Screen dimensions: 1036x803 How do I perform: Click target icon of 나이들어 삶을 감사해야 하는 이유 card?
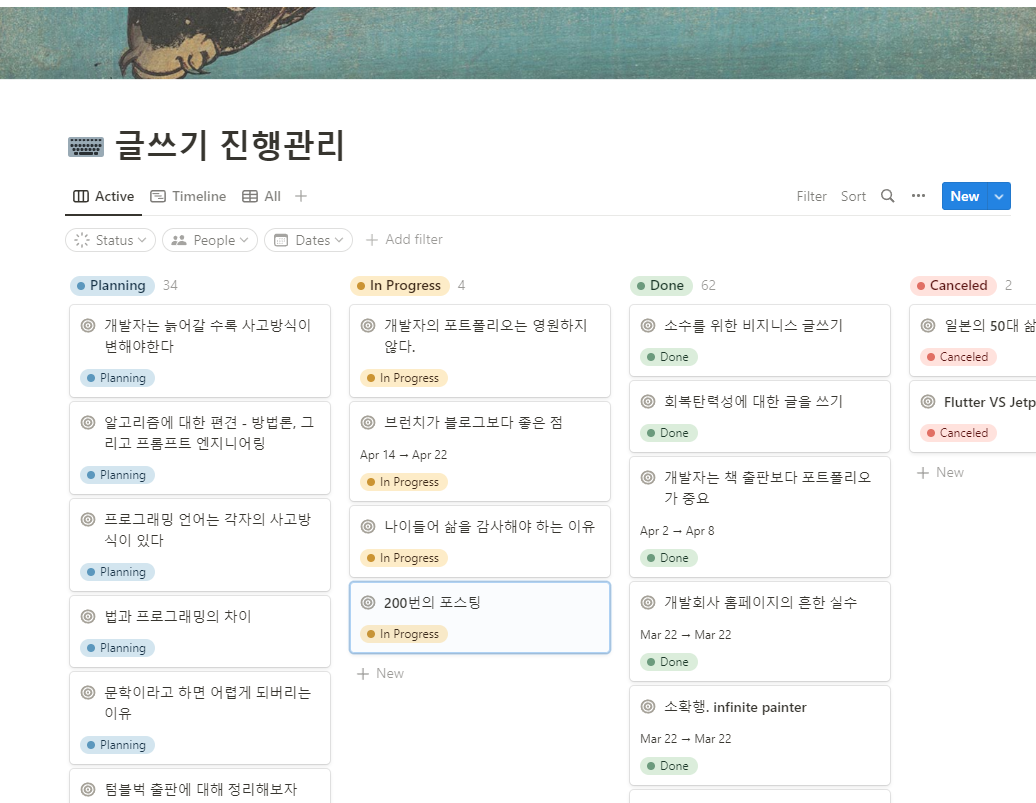pyautogui.click(x=368, y=526)
